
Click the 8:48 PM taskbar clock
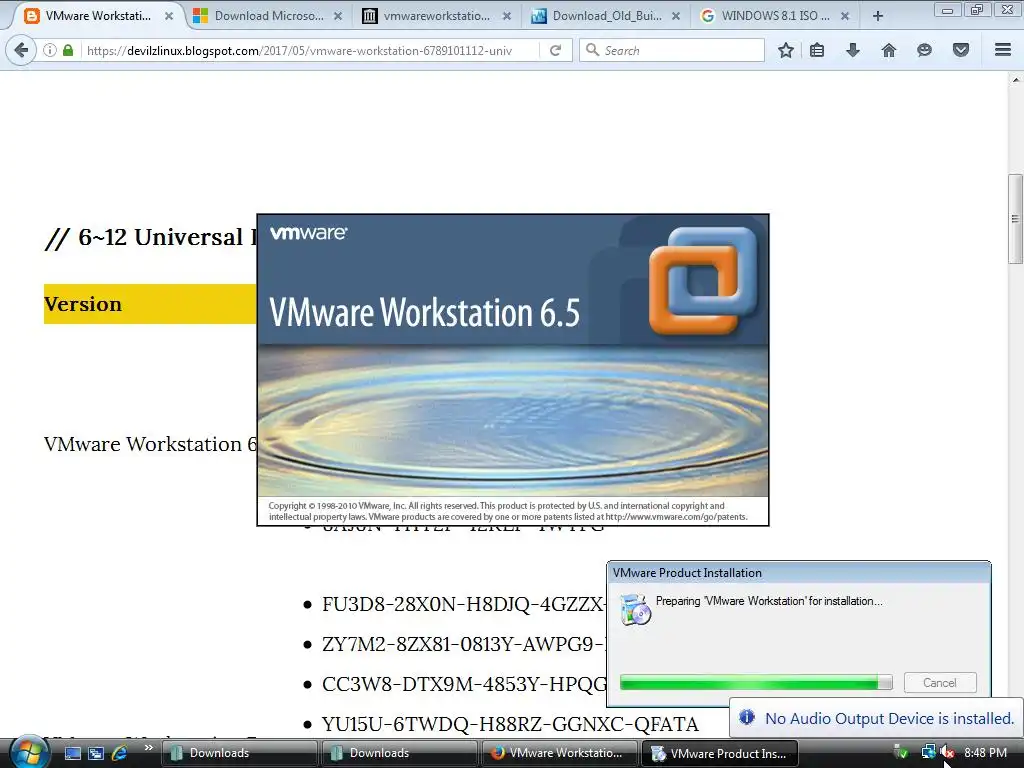click(985, 753)
